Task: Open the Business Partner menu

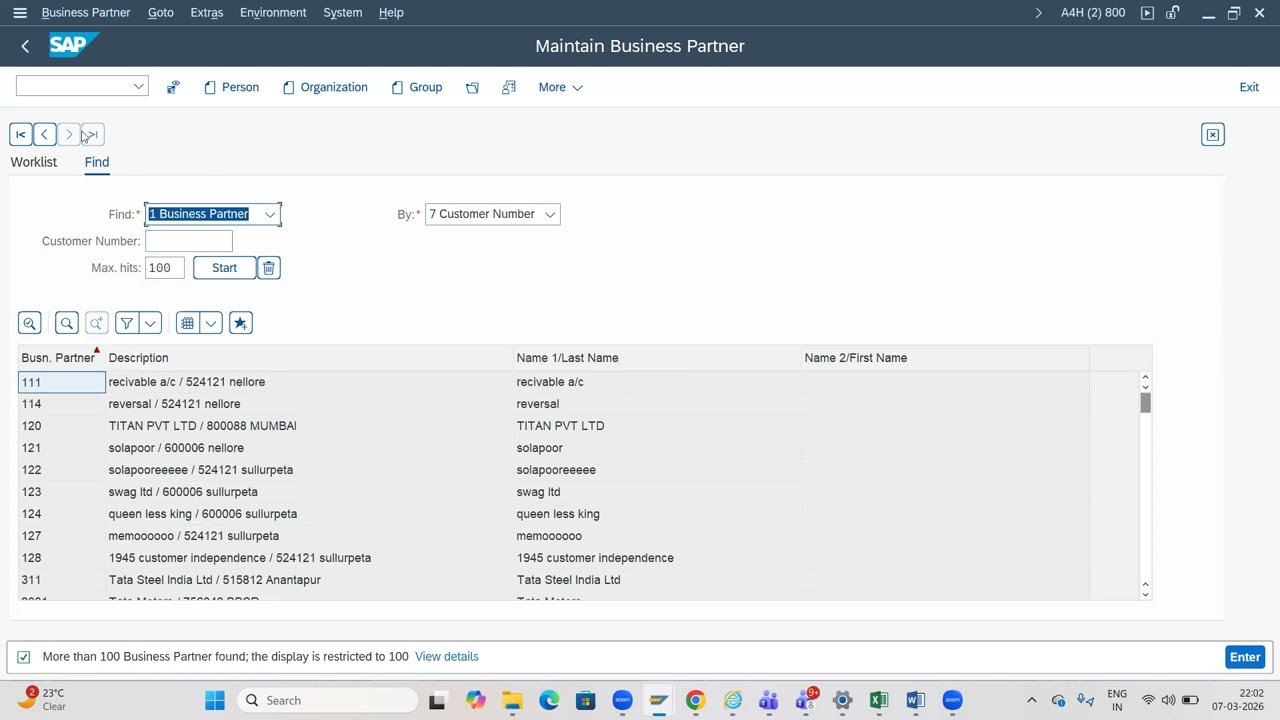Action: (x=86, y=13)
